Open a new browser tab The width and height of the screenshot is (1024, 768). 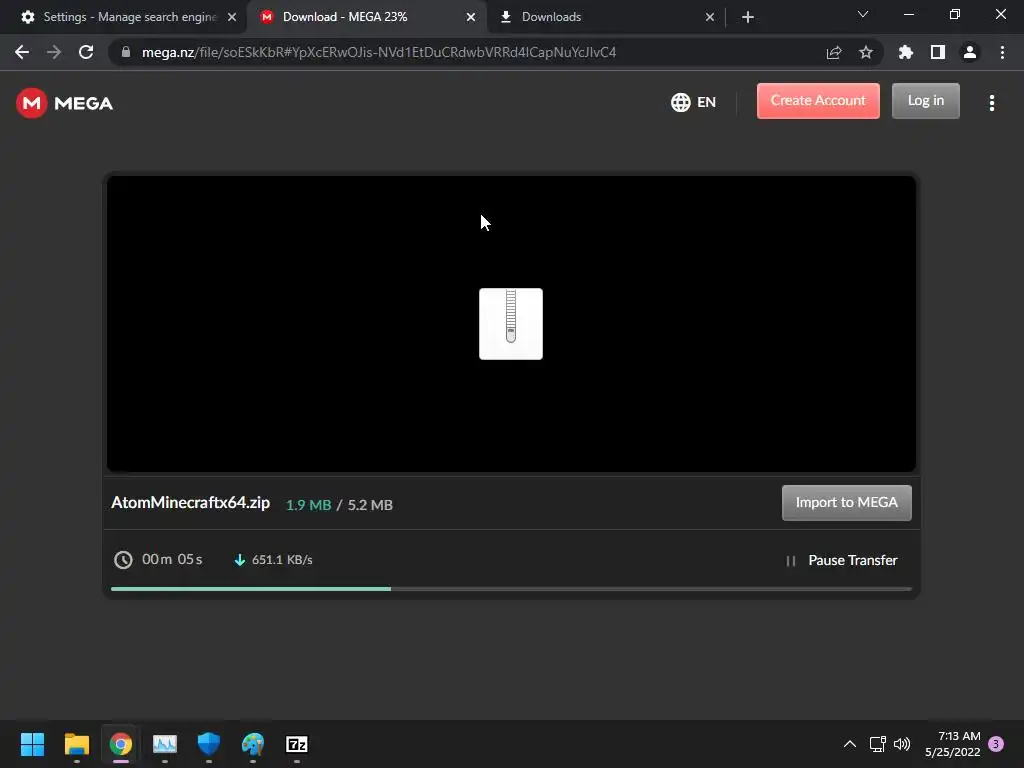(x=748, y=17)
